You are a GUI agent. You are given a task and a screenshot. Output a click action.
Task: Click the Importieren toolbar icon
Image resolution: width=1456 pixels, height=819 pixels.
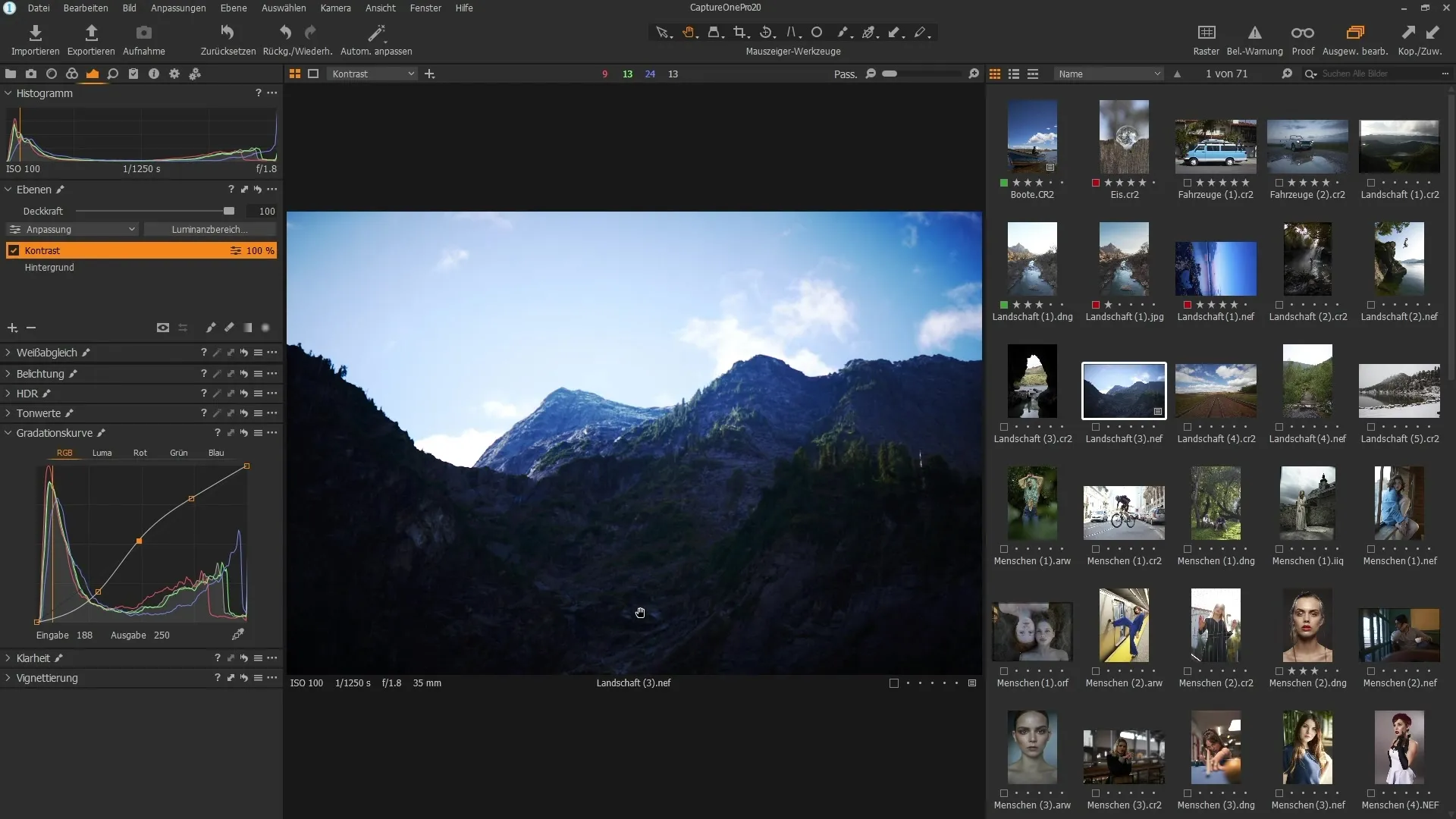(35, 33)
